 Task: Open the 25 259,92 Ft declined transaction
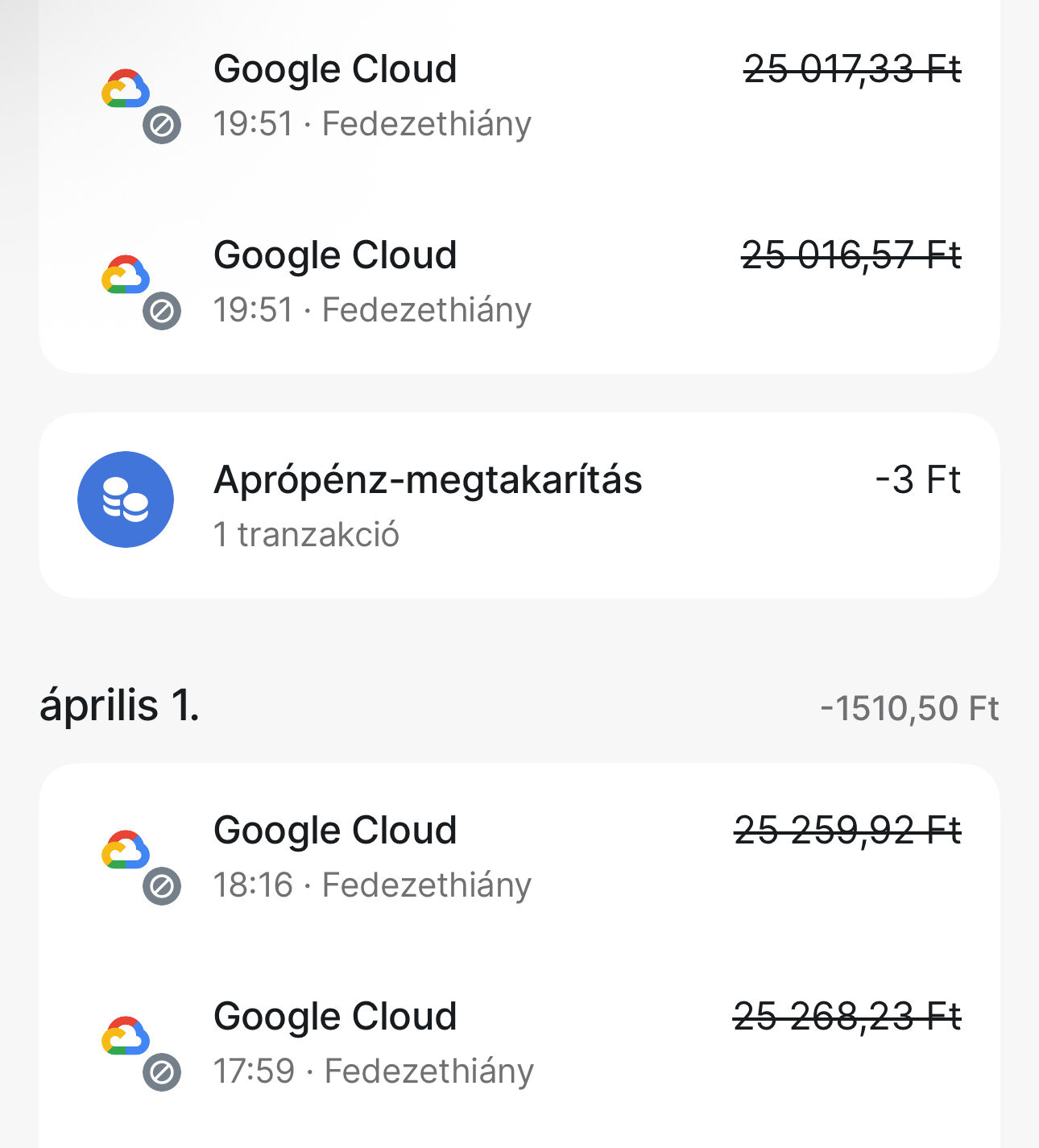[x=519, y=857]
